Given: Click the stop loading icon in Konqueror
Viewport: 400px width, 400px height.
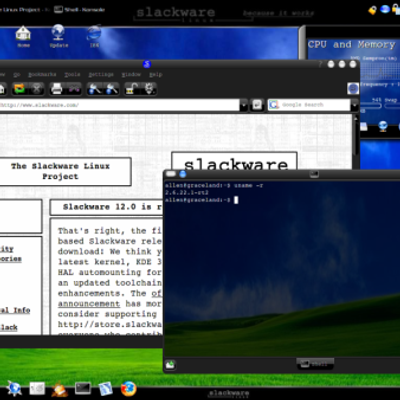Looking at the screenshot, I should pyautogui.click(x=36, y=89).
